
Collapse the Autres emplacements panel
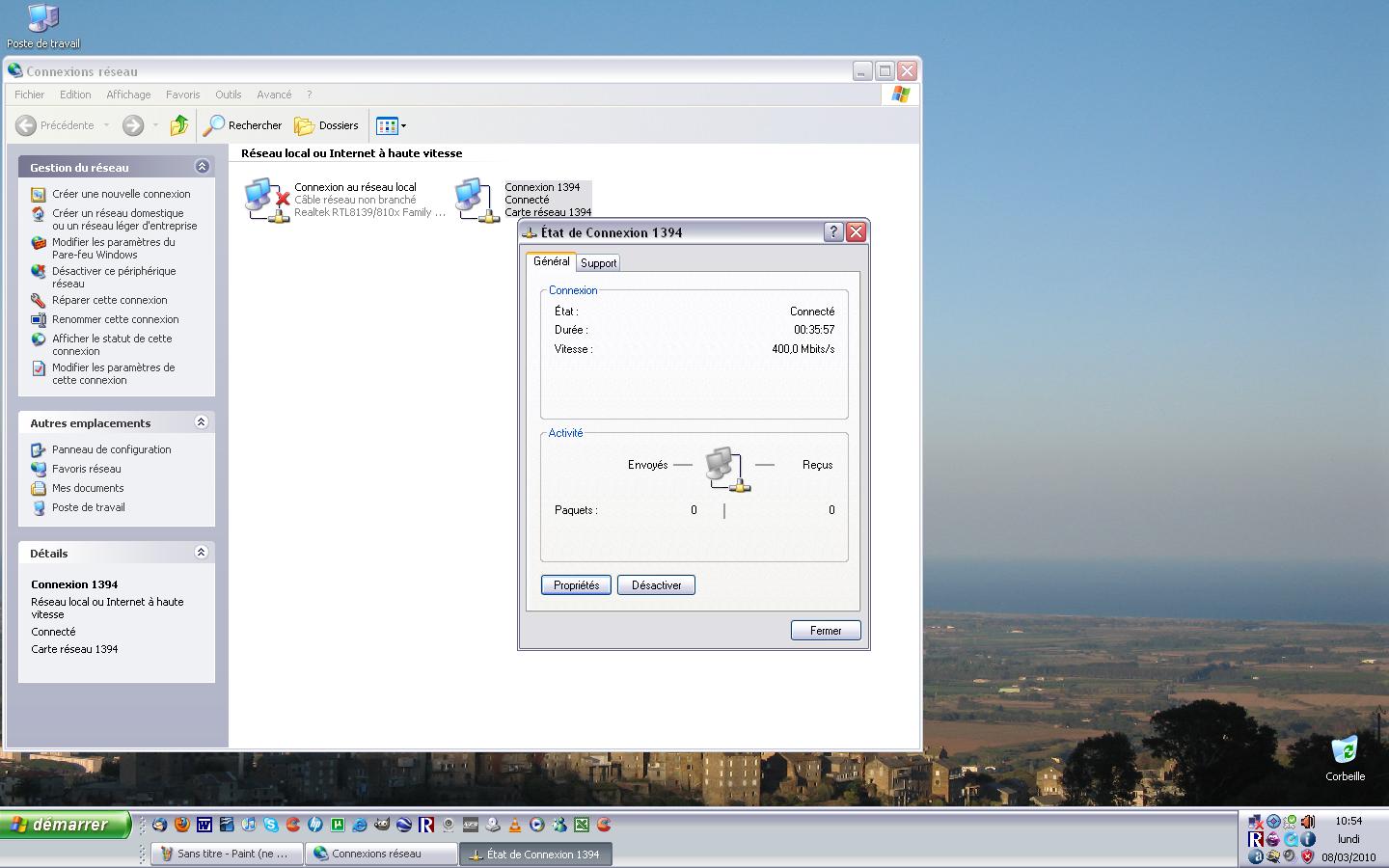(x=202, y=422)
